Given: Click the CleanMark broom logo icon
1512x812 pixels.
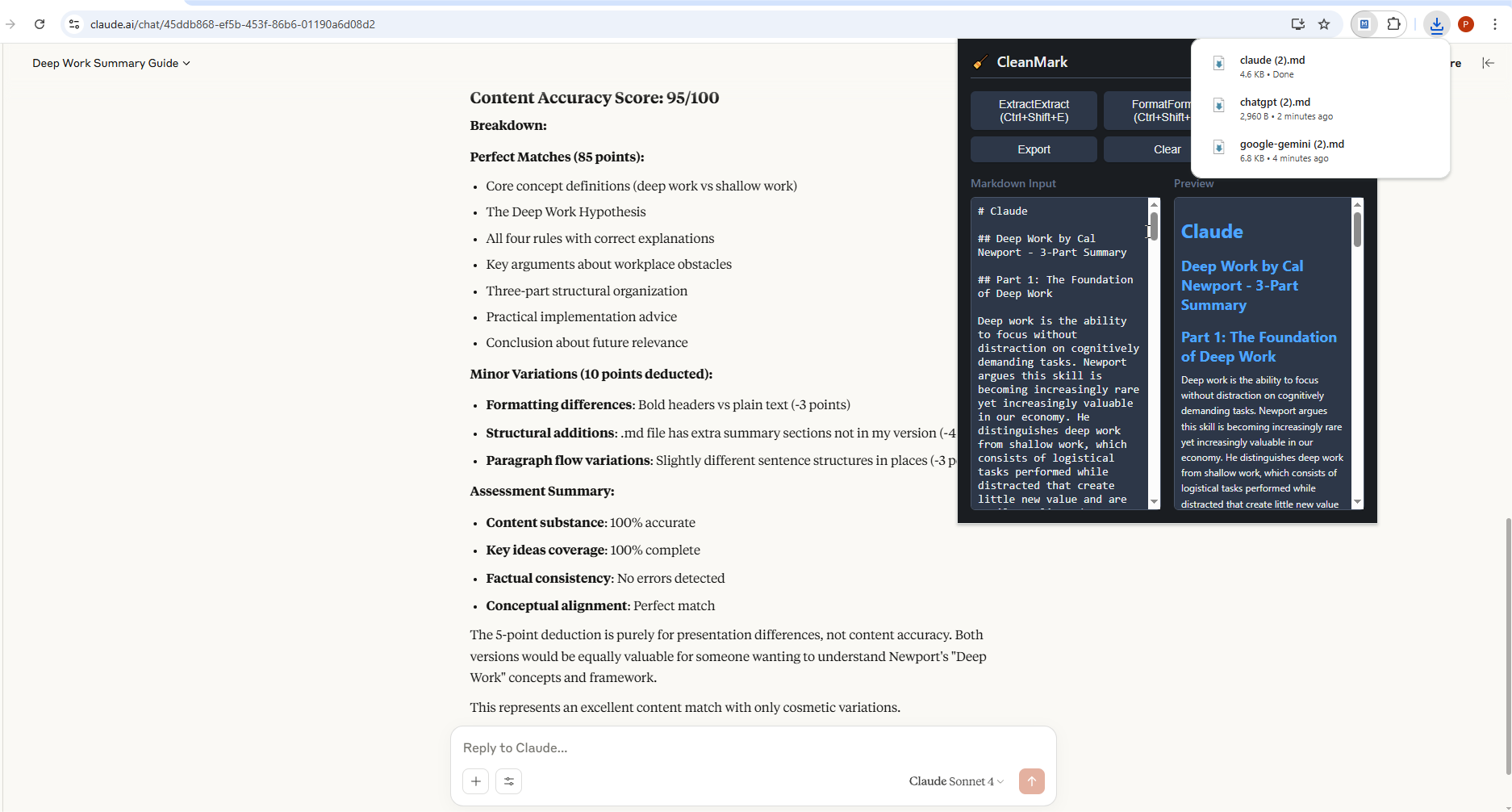Looking at the screenshot, I should (980, 62).
